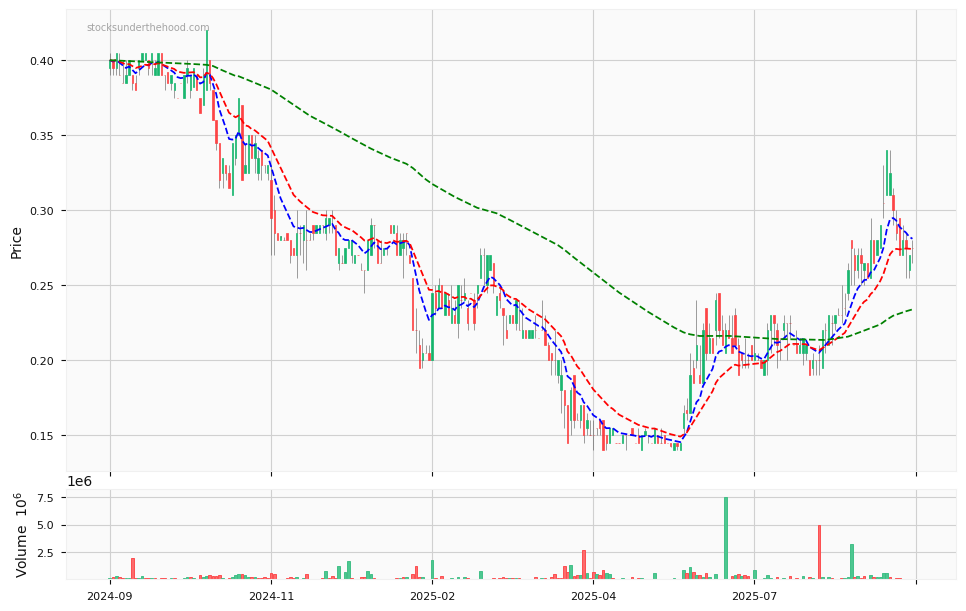Click the 2024-11 date label
This screenshot has width=966, height=611.
click(x=272, y=596)
